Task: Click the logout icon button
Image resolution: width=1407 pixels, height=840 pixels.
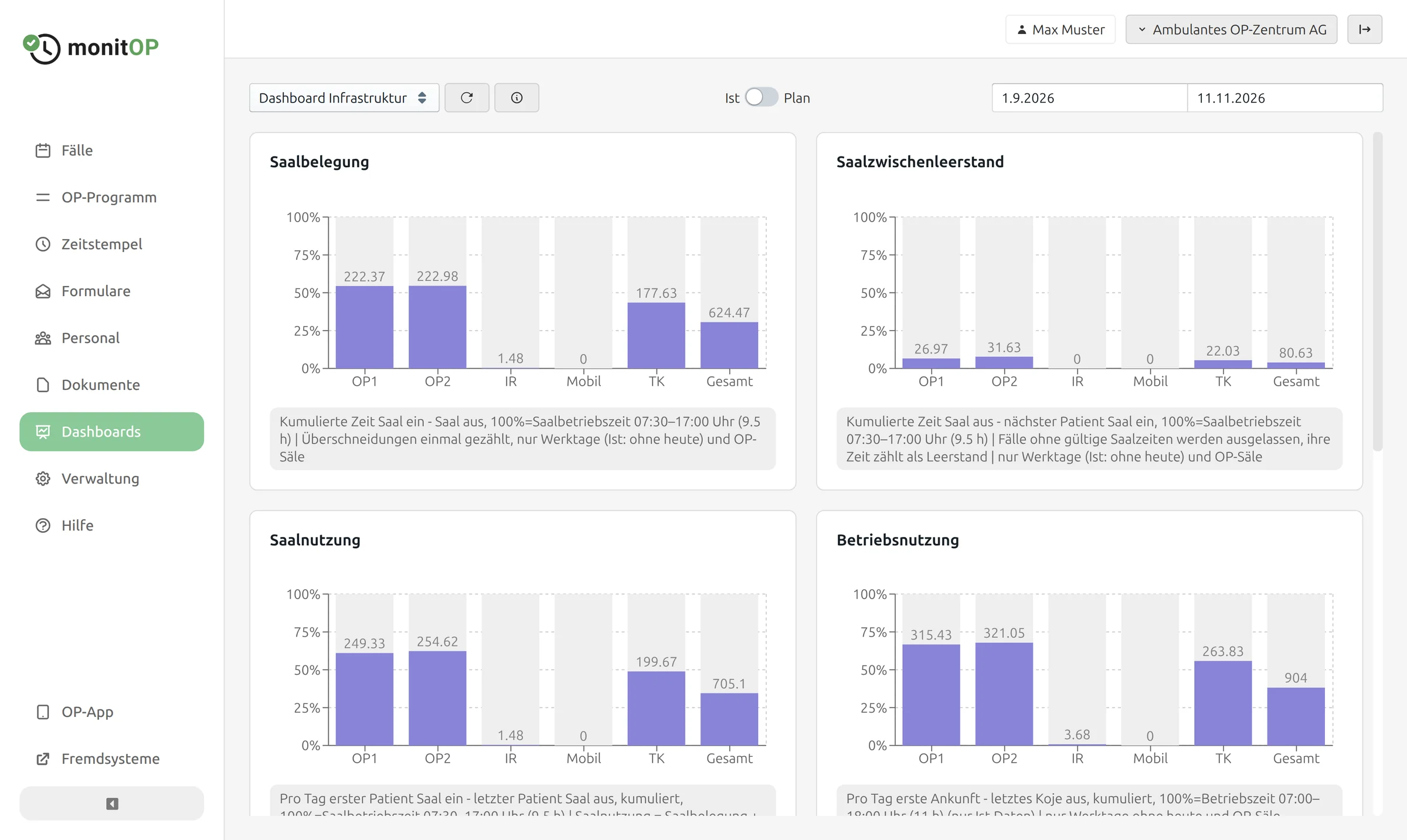Action: [1365, 29]
